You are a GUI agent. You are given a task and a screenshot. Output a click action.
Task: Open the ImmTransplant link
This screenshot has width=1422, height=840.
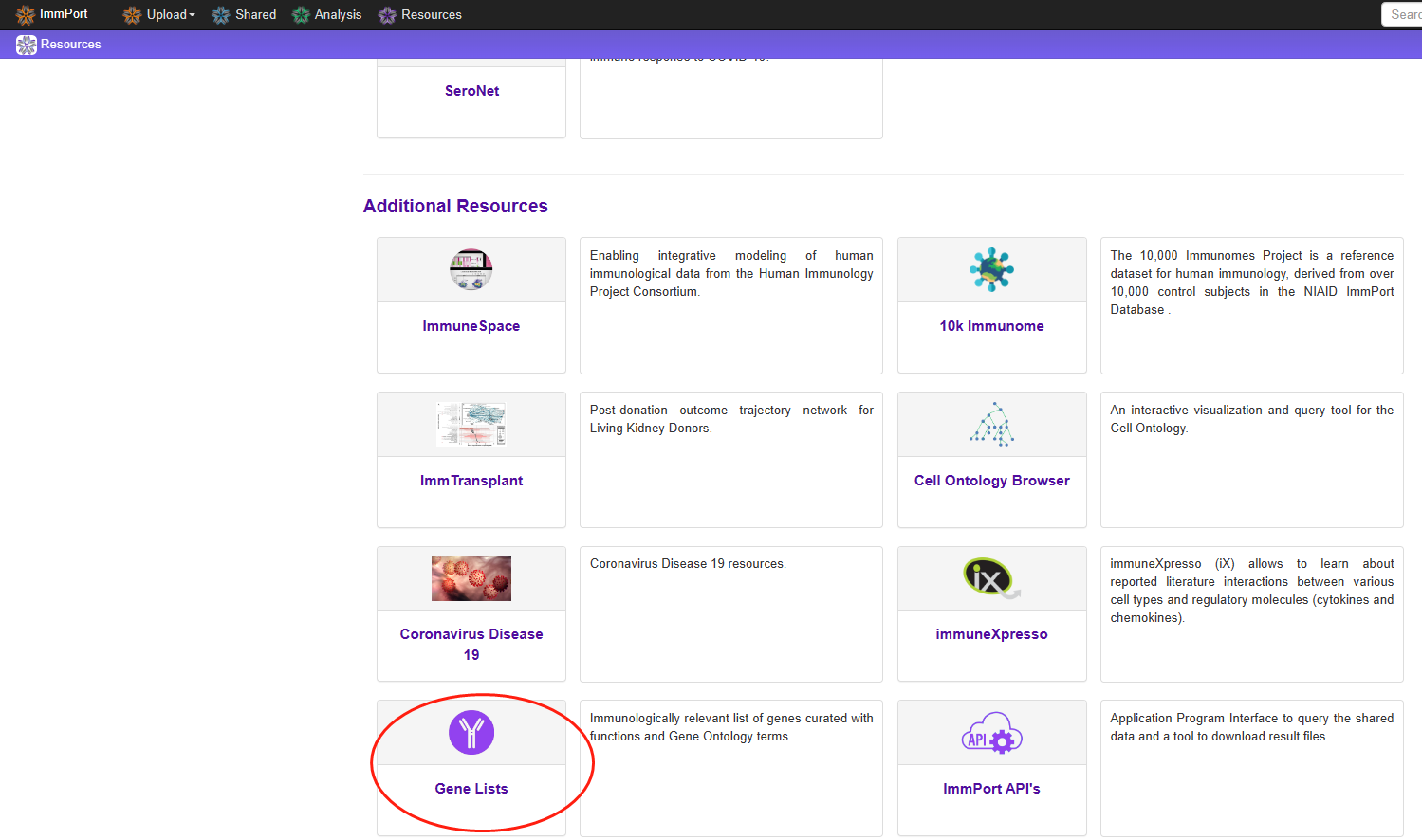click(x=471, y=481)
